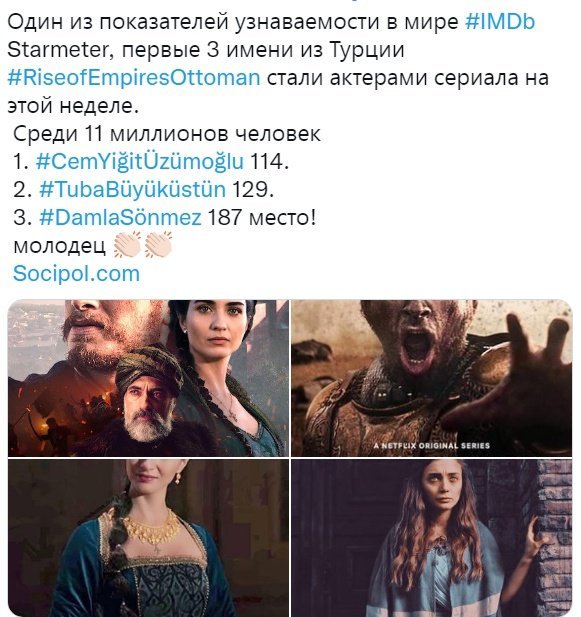Expand the image of the girl by the brick wall
This screenshot has width=581, height=617.
432,538
